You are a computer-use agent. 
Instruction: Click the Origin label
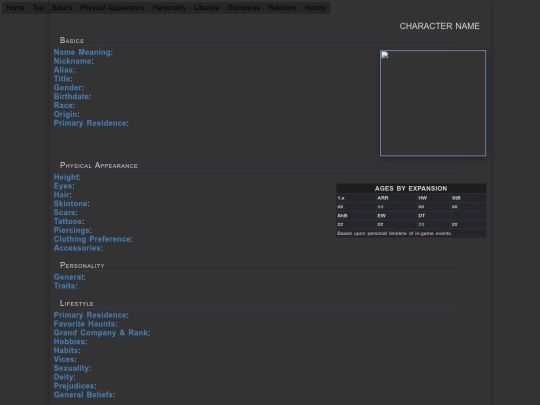[65, 114]
